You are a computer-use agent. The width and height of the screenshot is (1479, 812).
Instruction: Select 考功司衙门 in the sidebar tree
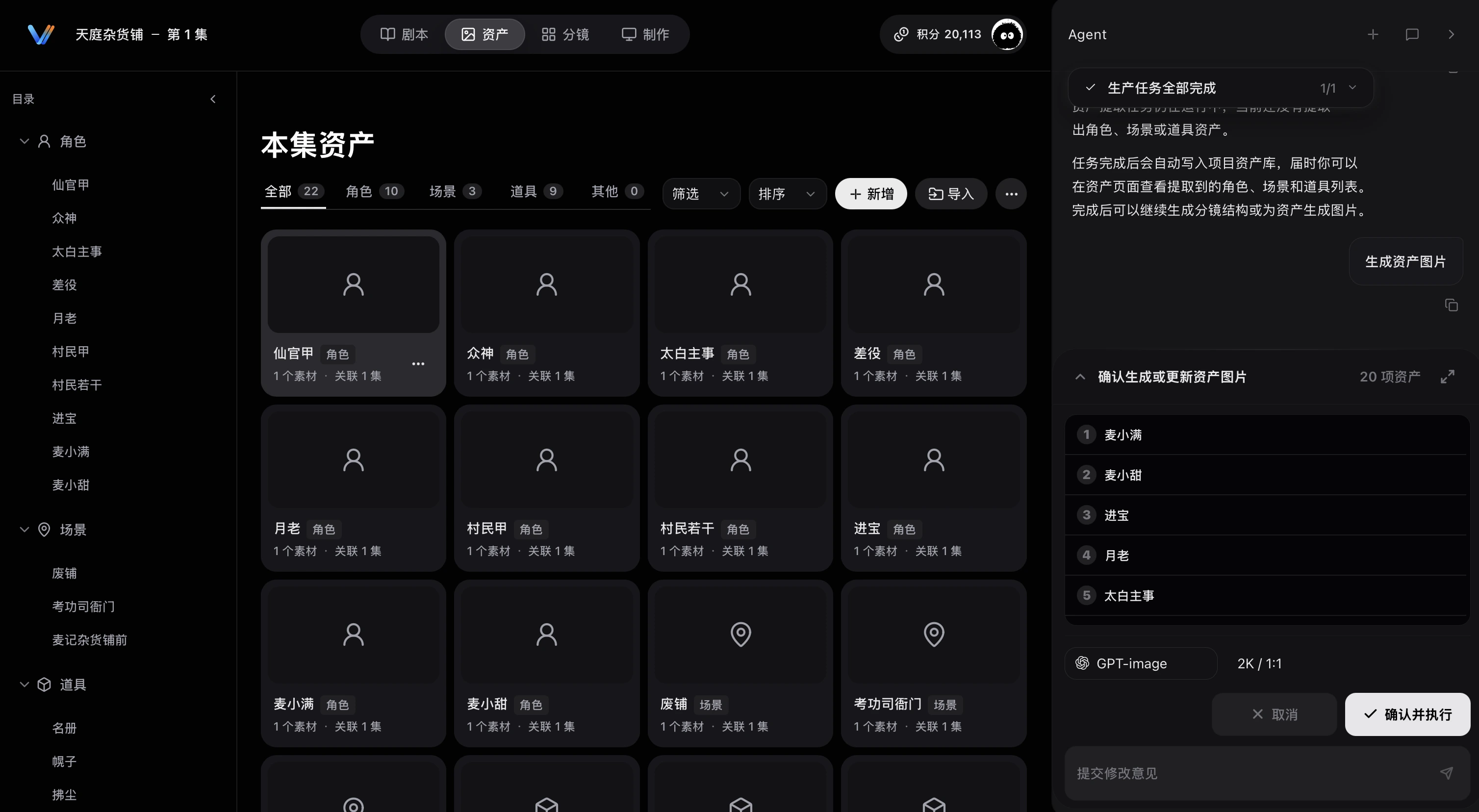click(x=83, y=607)
